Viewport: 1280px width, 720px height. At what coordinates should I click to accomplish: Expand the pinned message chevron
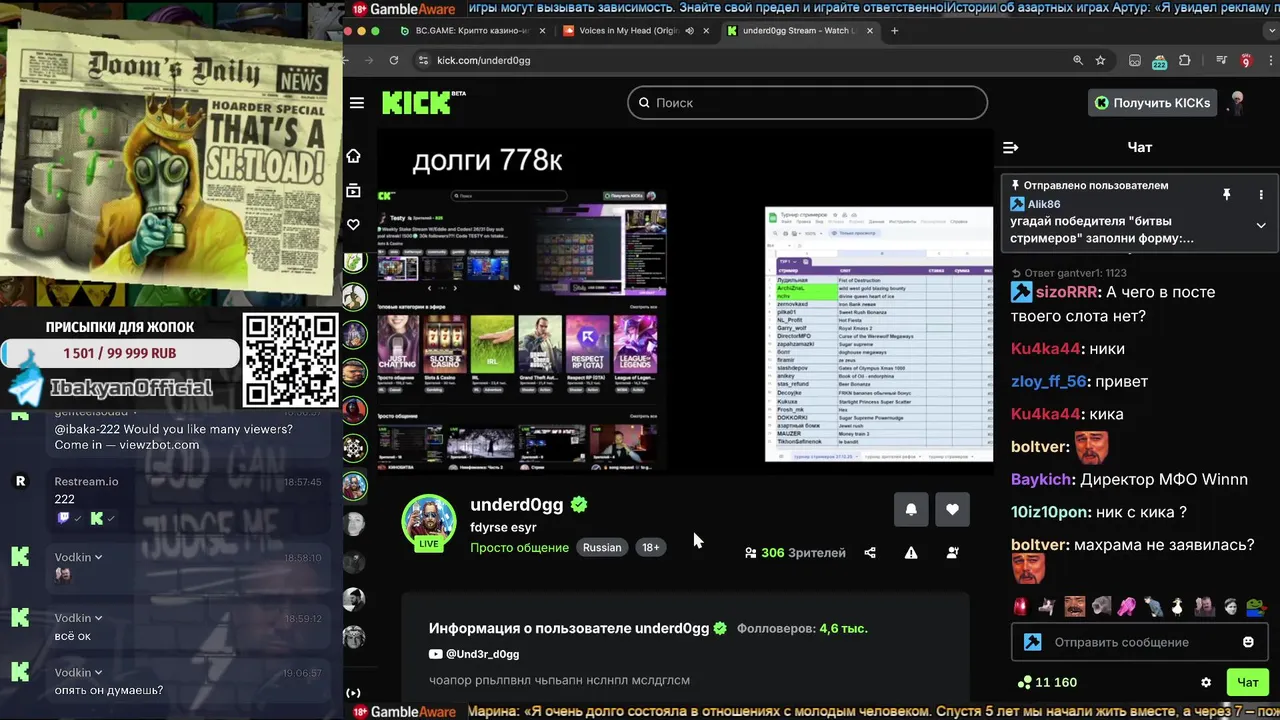coord(1261,225)
